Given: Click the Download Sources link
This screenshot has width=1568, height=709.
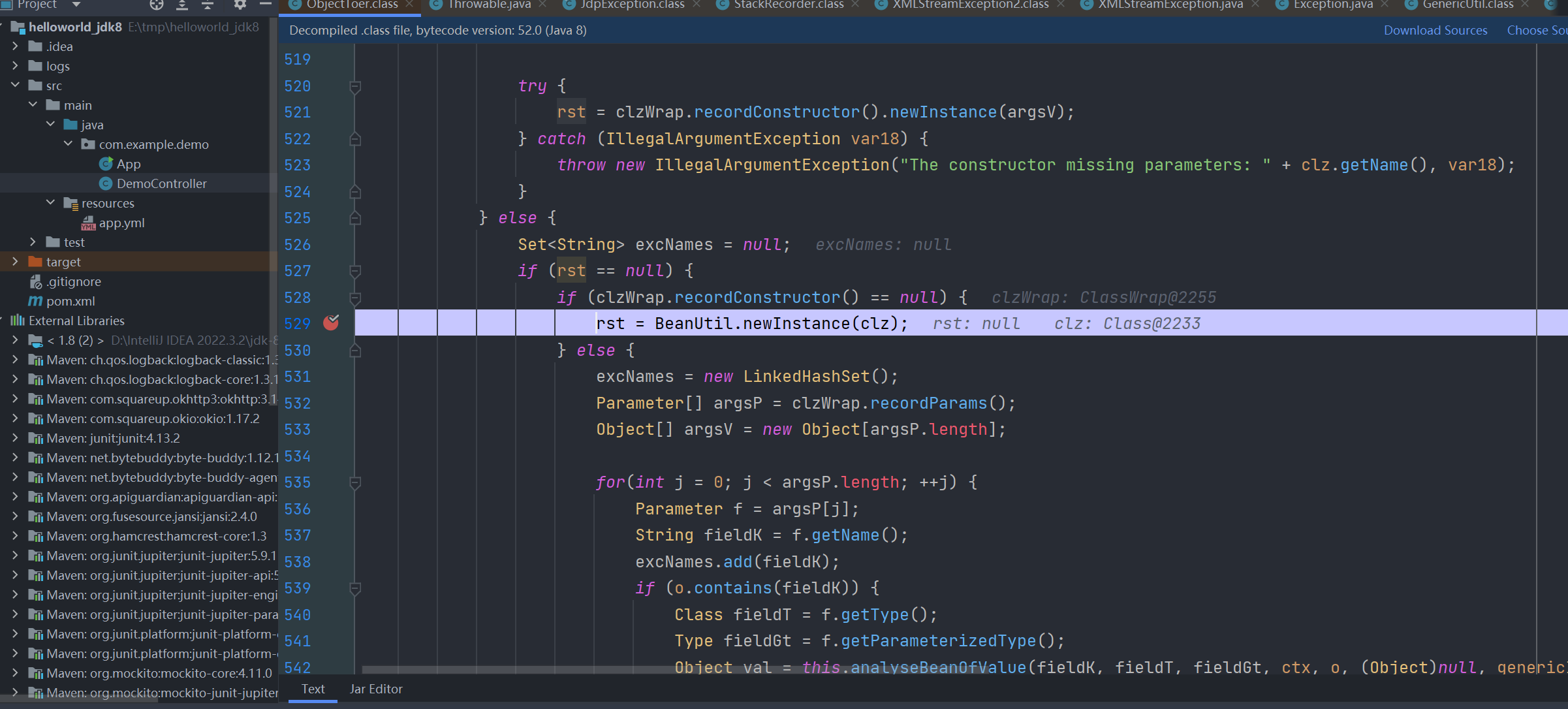Looking at the screenshot, I should 1435,30.
